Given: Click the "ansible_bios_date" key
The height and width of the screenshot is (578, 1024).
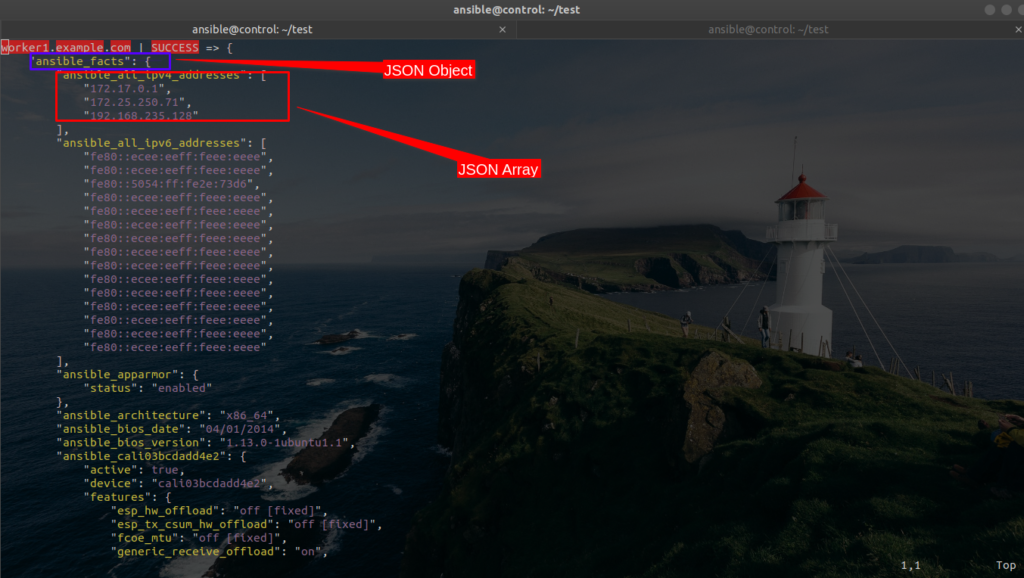Looking at the screenshot, I should coord(124,429).
